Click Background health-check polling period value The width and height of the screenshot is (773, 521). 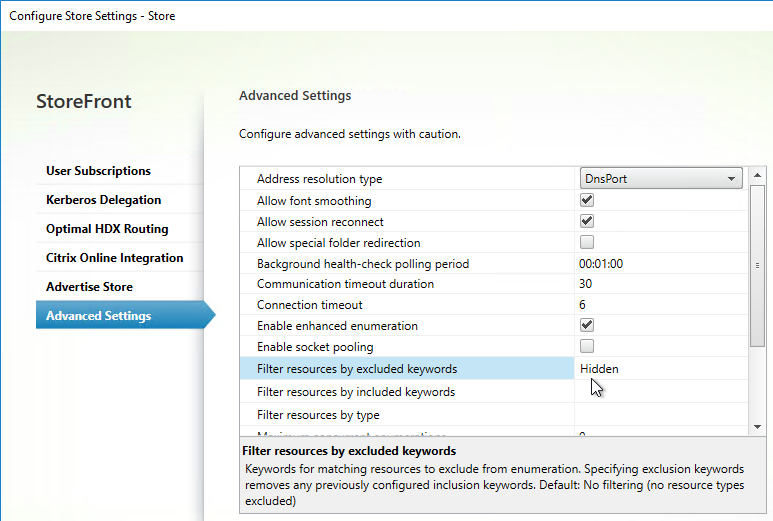[x=661, y=264]
